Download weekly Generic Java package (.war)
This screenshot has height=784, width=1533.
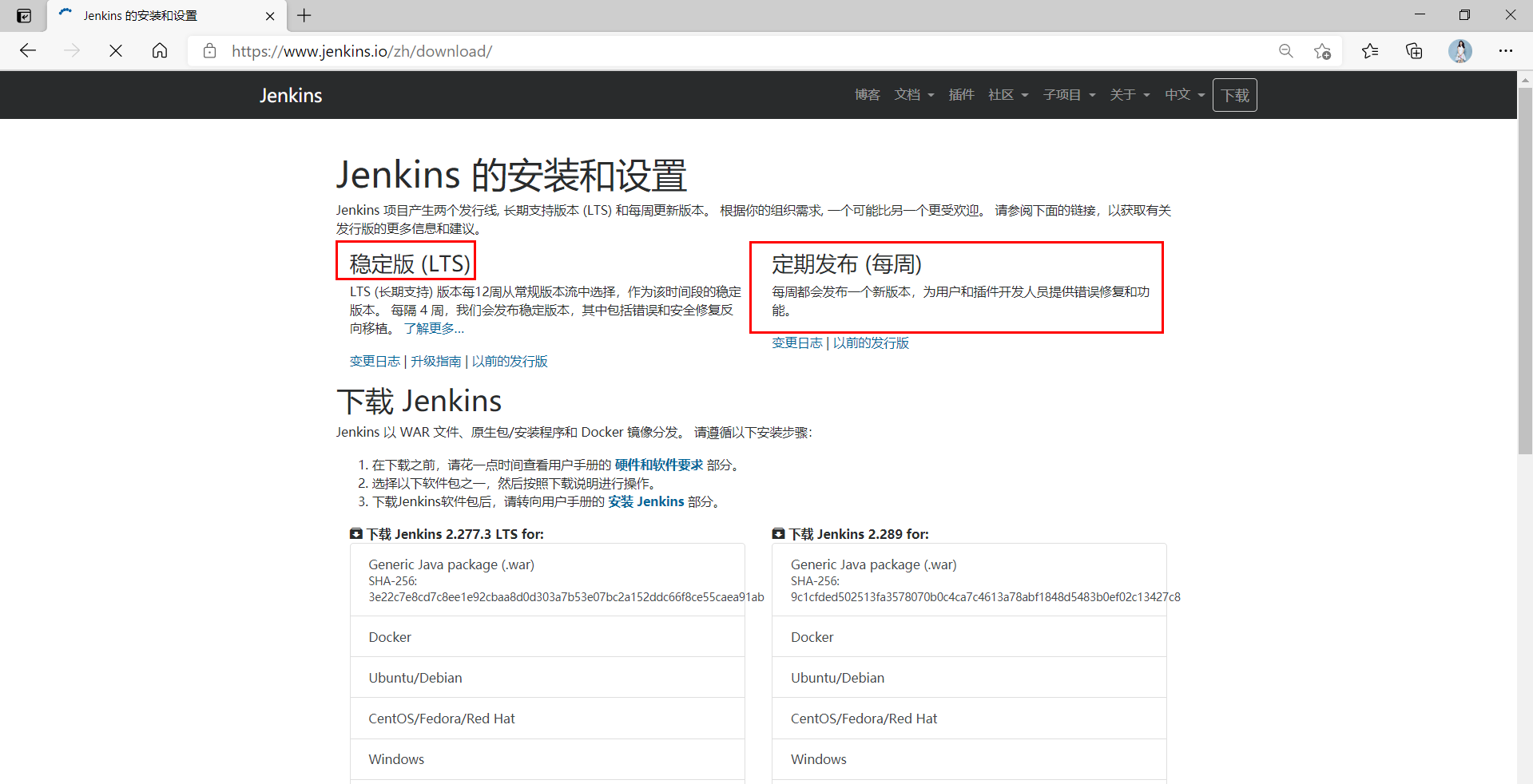(x=969, y=580)
